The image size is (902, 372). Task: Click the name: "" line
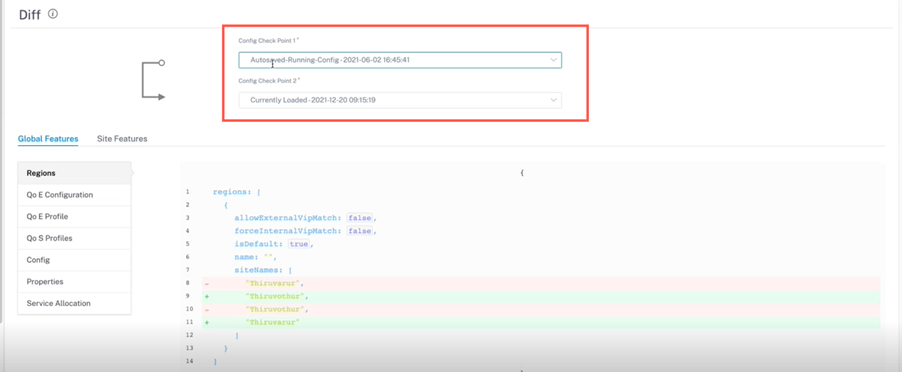255,257
